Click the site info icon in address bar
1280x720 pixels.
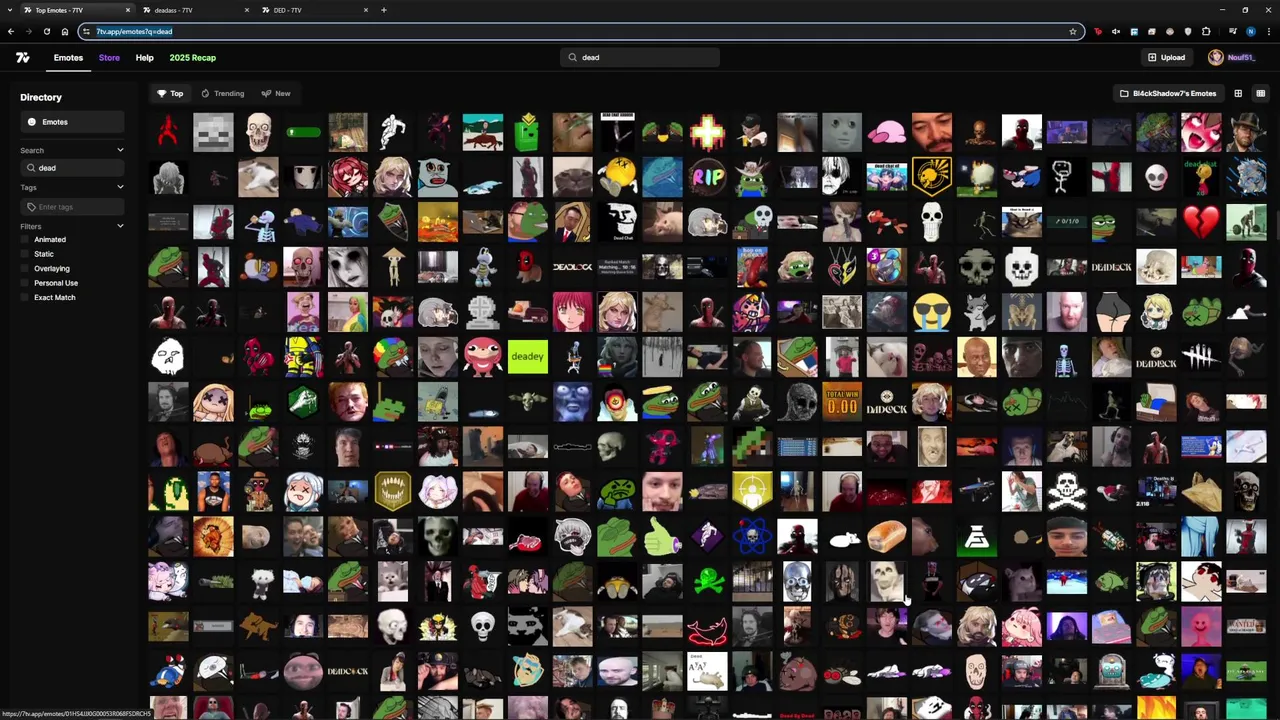tap(87, 31)
